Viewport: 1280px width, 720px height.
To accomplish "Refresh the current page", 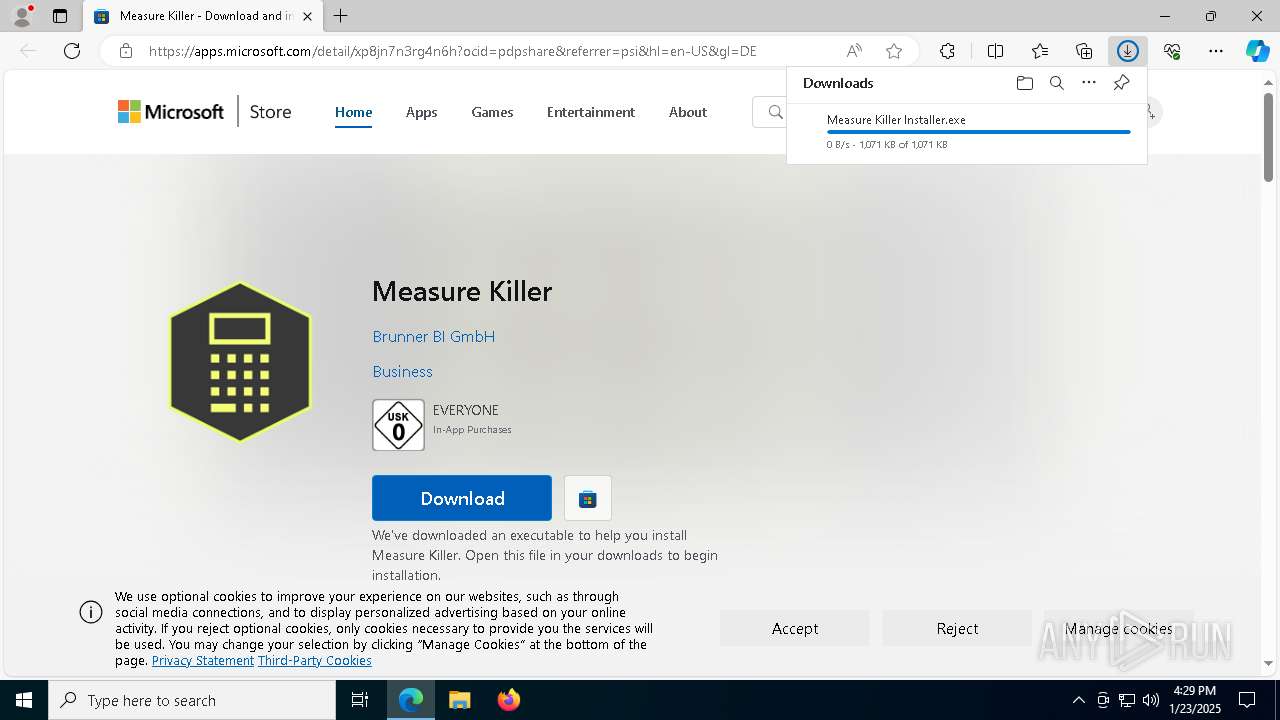I will pyautogui.click(x=72, y=51).
